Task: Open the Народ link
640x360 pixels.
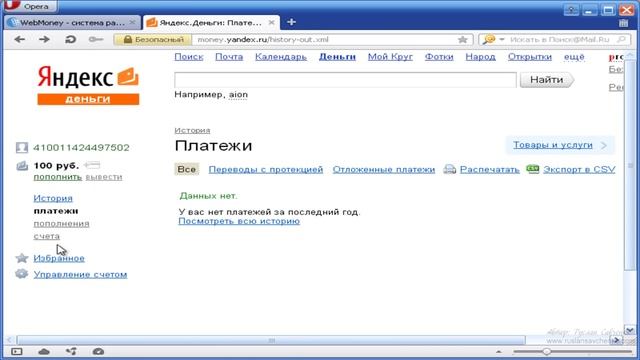Action: [x=480, y=57]
